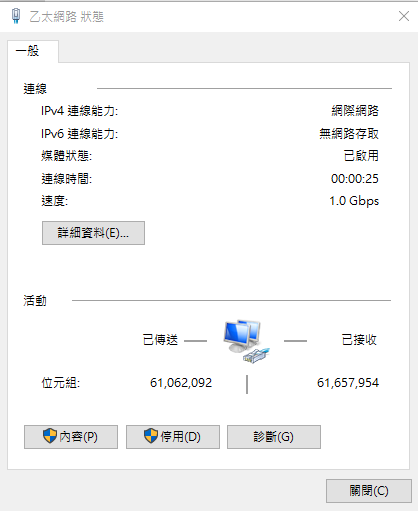
Task: Click the network computers activity icon
Action: tap(246, 342)
